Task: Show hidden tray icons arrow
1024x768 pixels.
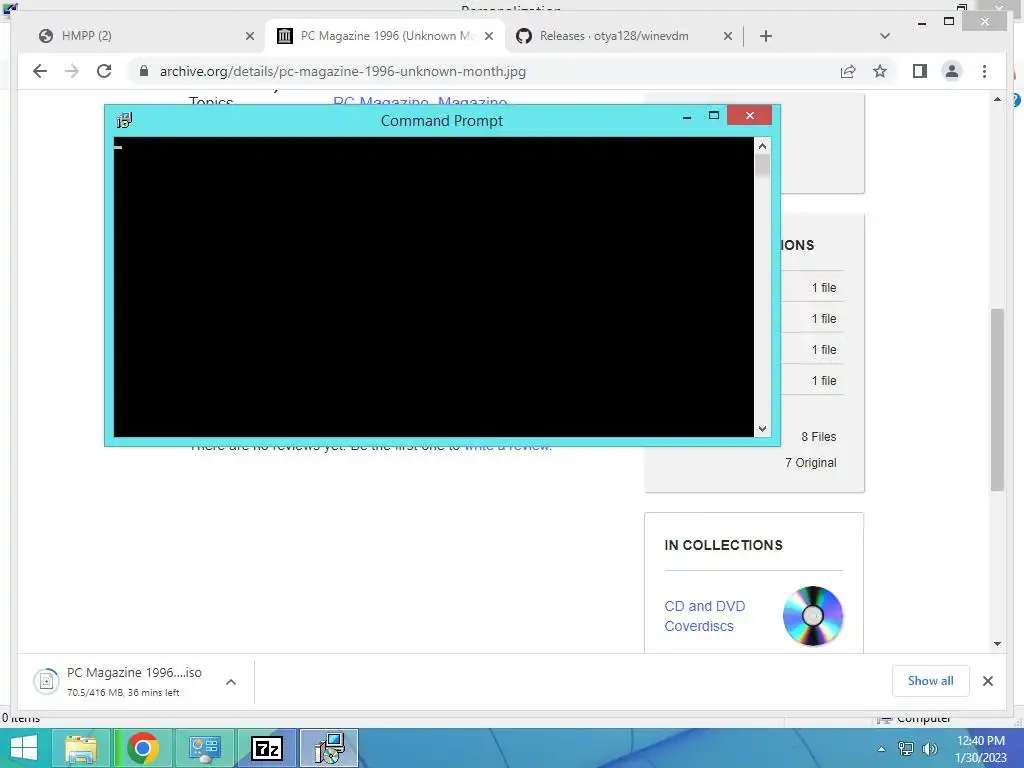Action: 881,749
